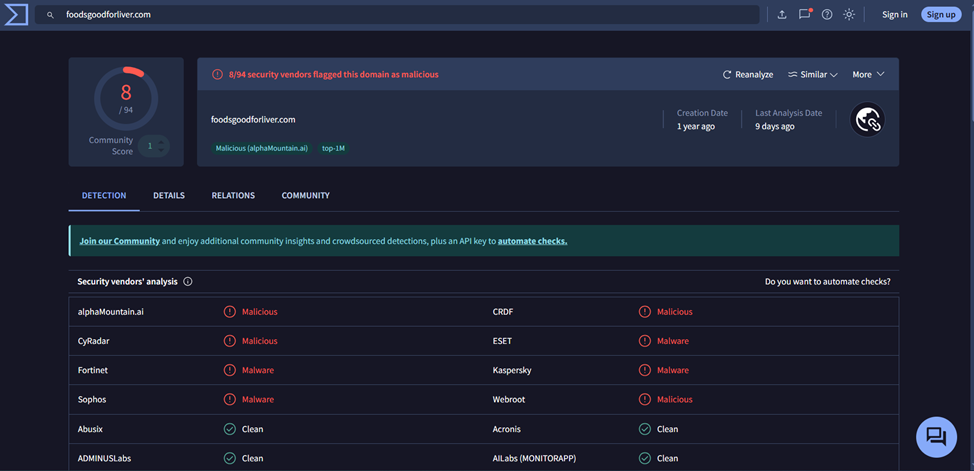
Task: Click the security vendors' analysis info icon
Action: tap(188, 281)
